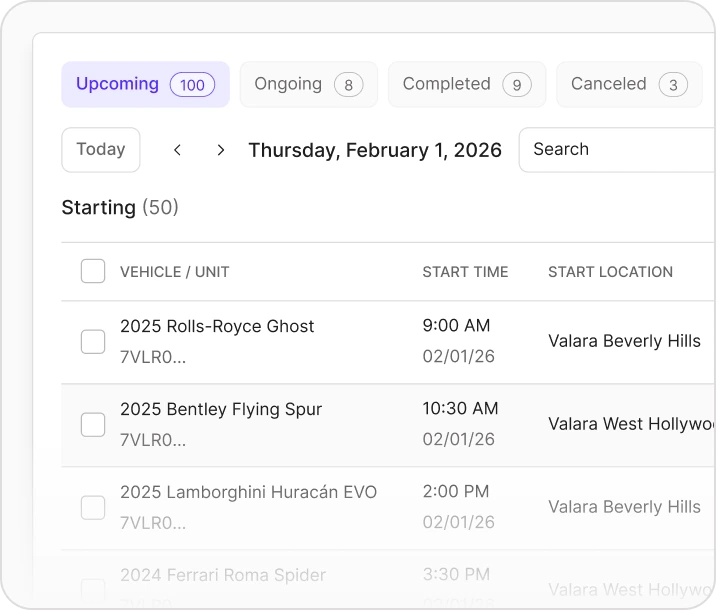Screen dimensions: 716x610
Task: Click the 8 count badge on Ongoing
Action: 348,85
